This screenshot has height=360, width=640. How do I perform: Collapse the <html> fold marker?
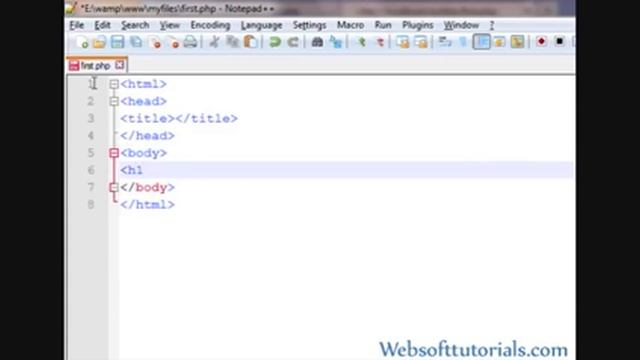[x=114, y=84]
